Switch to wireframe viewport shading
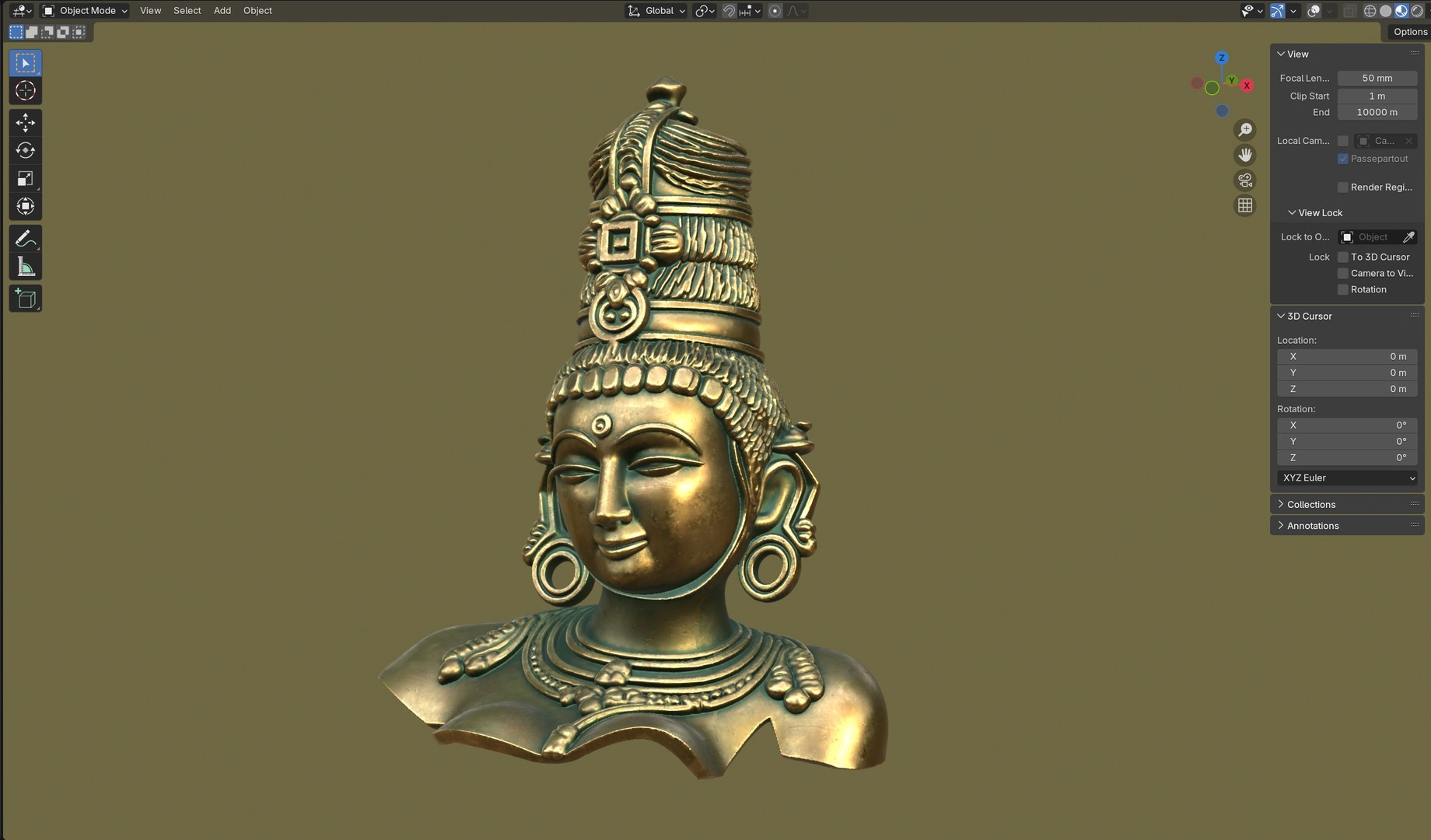This screenshot has height=840, width=1431. coord(1370,11)
